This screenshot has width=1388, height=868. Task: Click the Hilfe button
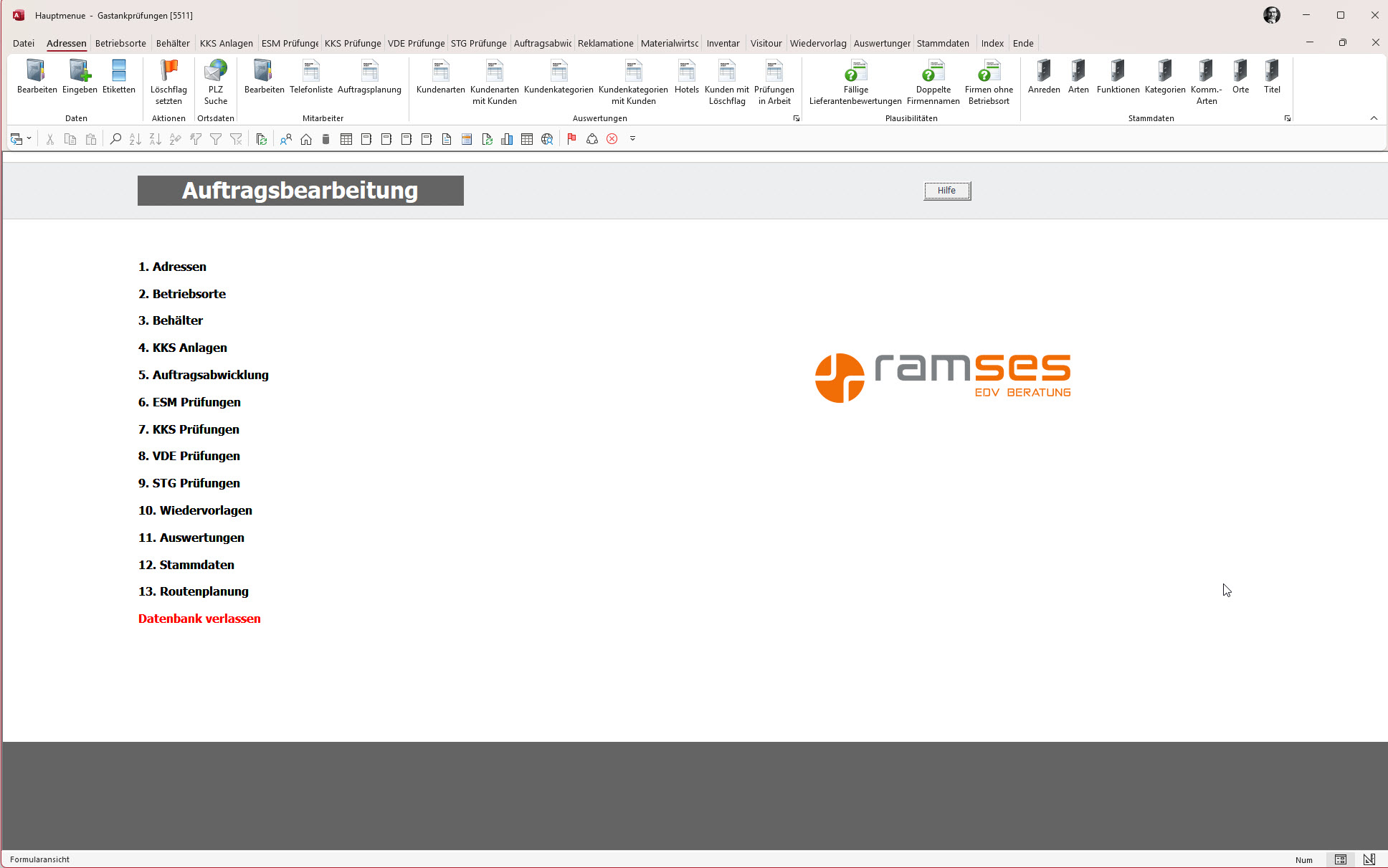point(946,191)
